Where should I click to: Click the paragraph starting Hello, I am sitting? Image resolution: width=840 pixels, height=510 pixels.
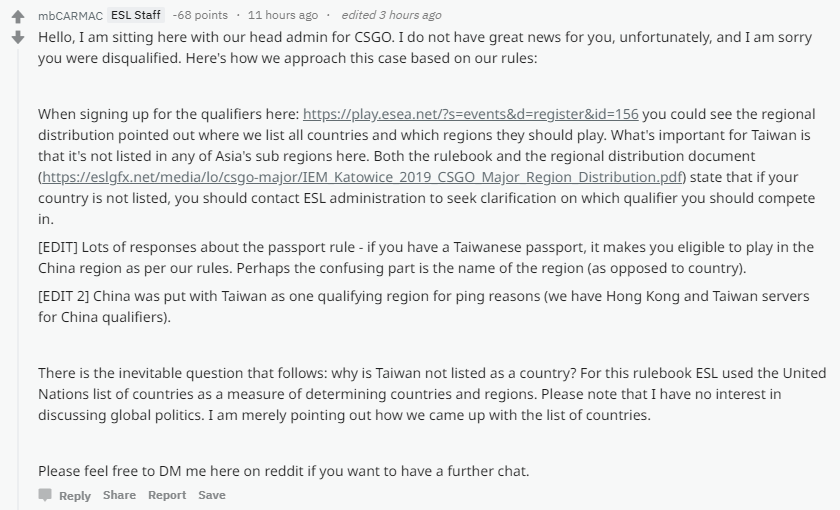(x=425, y=47)
